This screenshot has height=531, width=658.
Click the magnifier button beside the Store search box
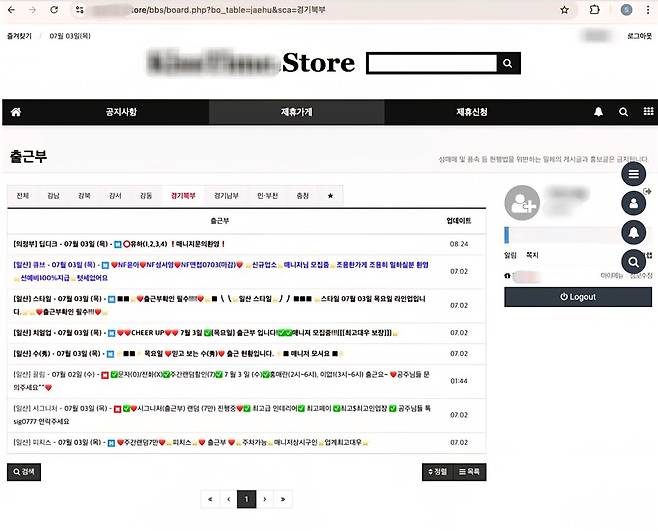508,63
